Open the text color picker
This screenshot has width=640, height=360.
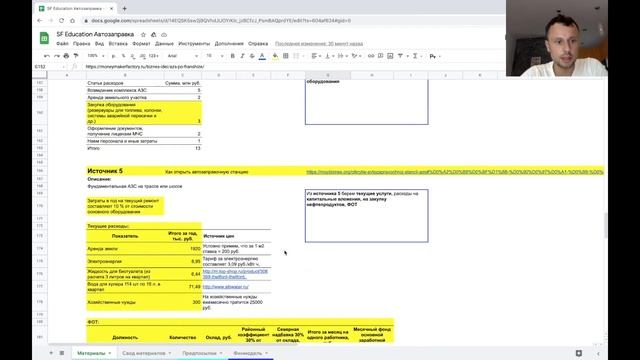point(262,56)
